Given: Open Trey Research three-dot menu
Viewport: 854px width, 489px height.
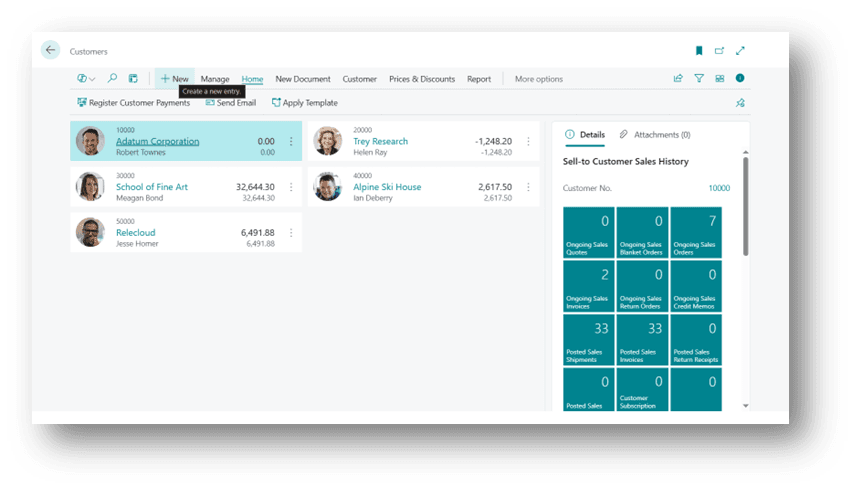Looking at the screenshot, I should tap(528, 142).
